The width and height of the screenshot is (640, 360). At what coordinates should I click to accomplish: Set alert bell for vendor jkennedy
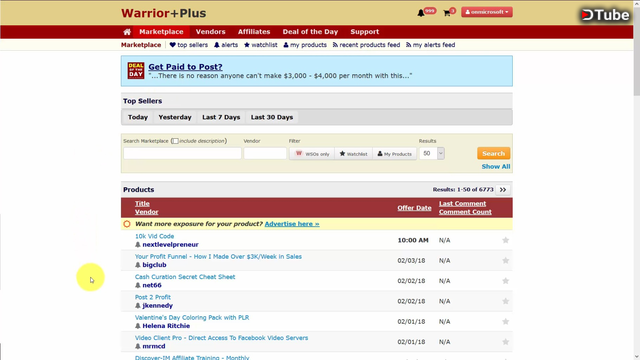(138, 306)
